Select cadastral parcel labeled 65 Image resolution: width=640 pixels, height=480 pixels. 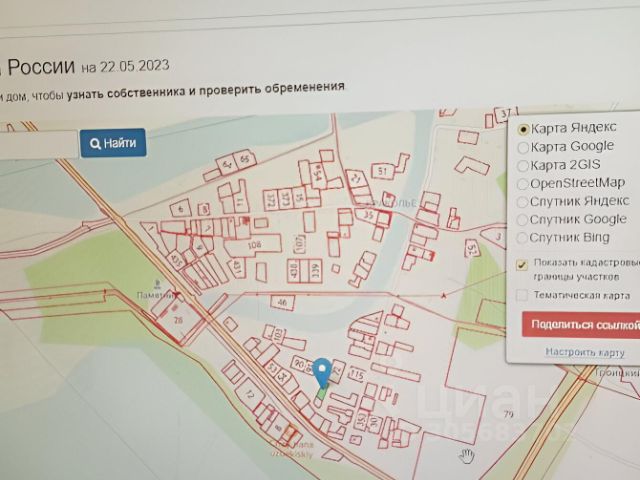(244, 158)
